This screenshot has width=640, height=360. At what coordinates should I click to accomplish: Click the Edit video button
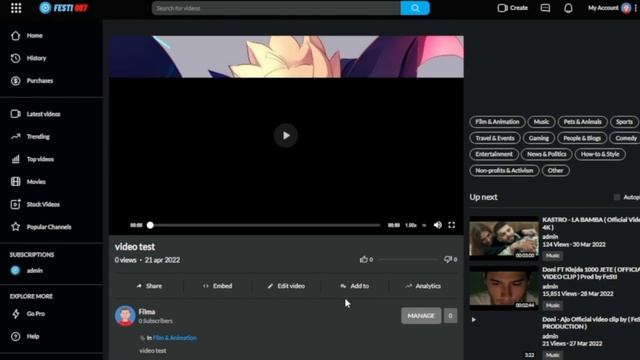pyautogui.click(x=286, y=286)
